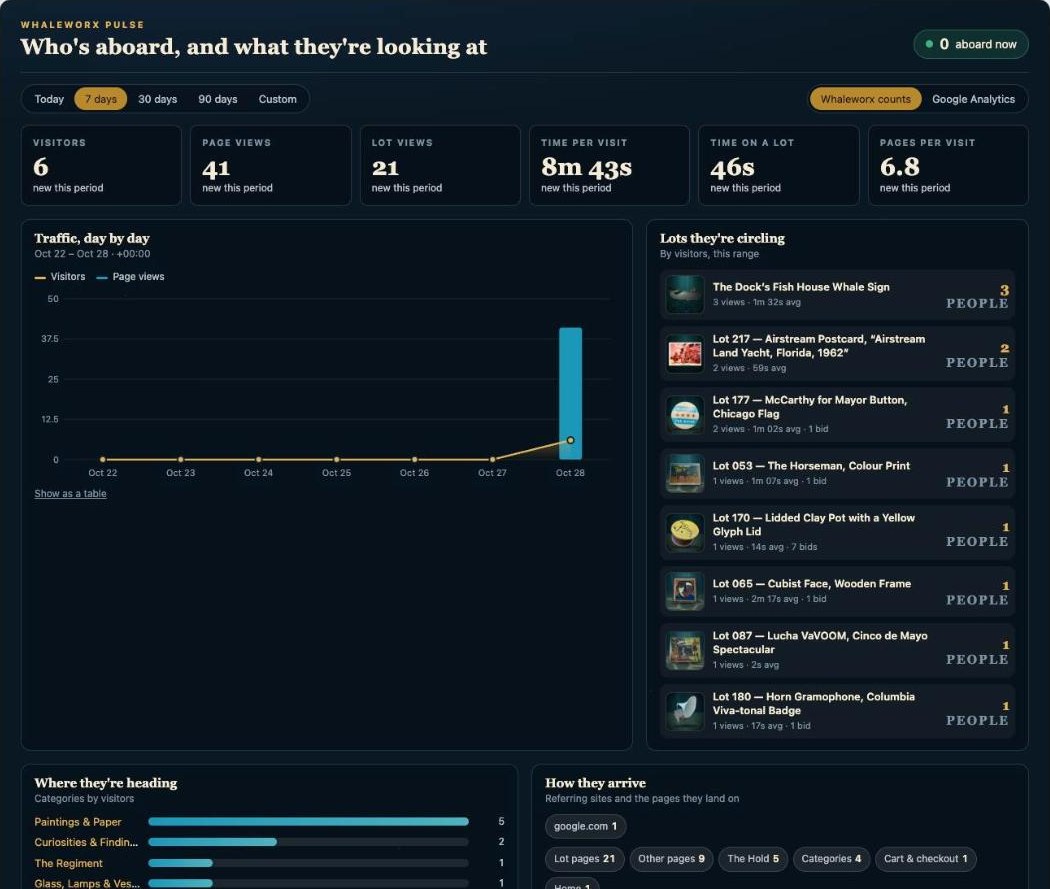Open Lot 065 Cubist Face thumbnail

pyautogui.click(x=685, y=591)
